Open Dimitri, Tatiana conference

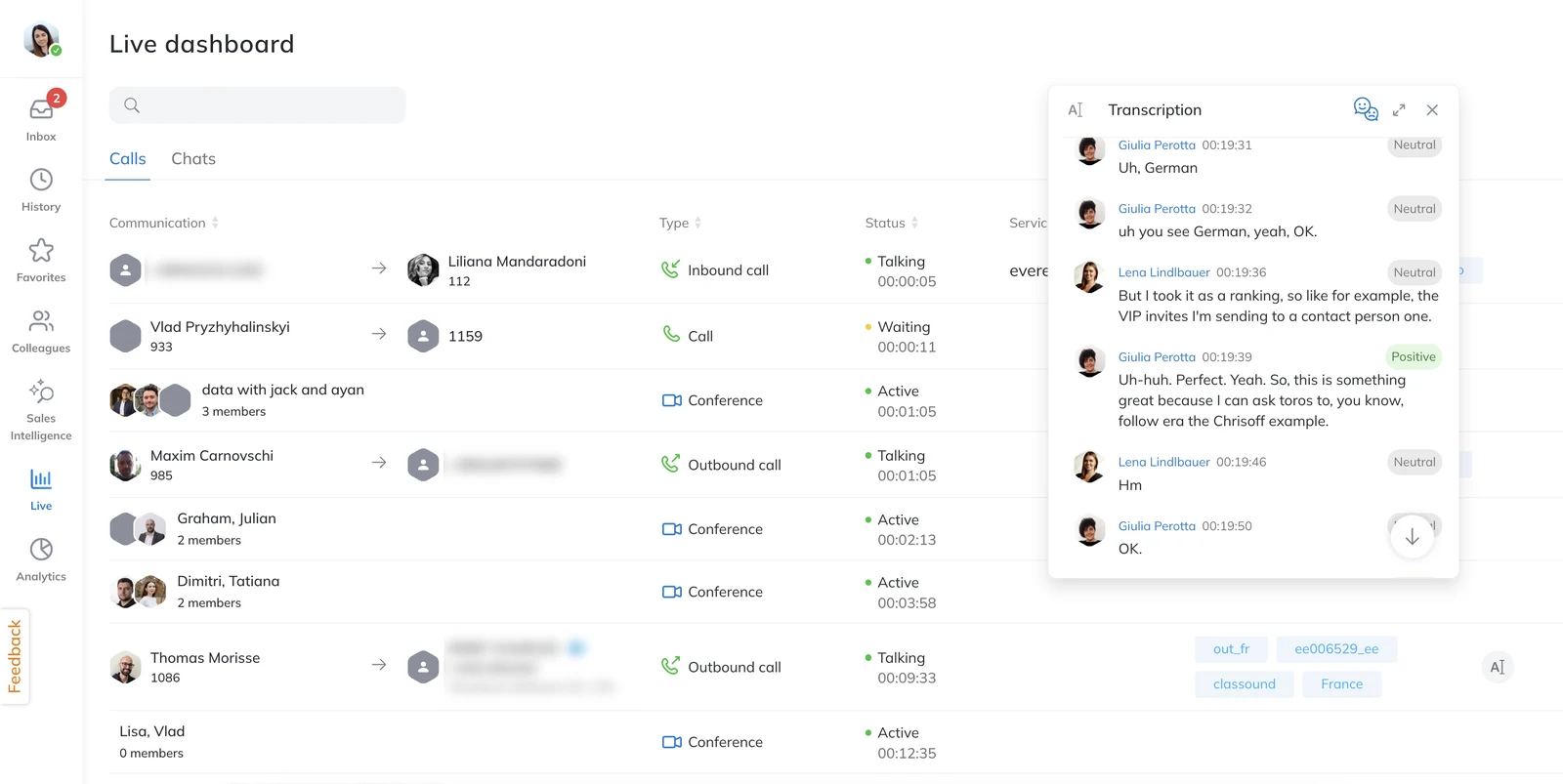pyautogui.click(x=229, y=581)
